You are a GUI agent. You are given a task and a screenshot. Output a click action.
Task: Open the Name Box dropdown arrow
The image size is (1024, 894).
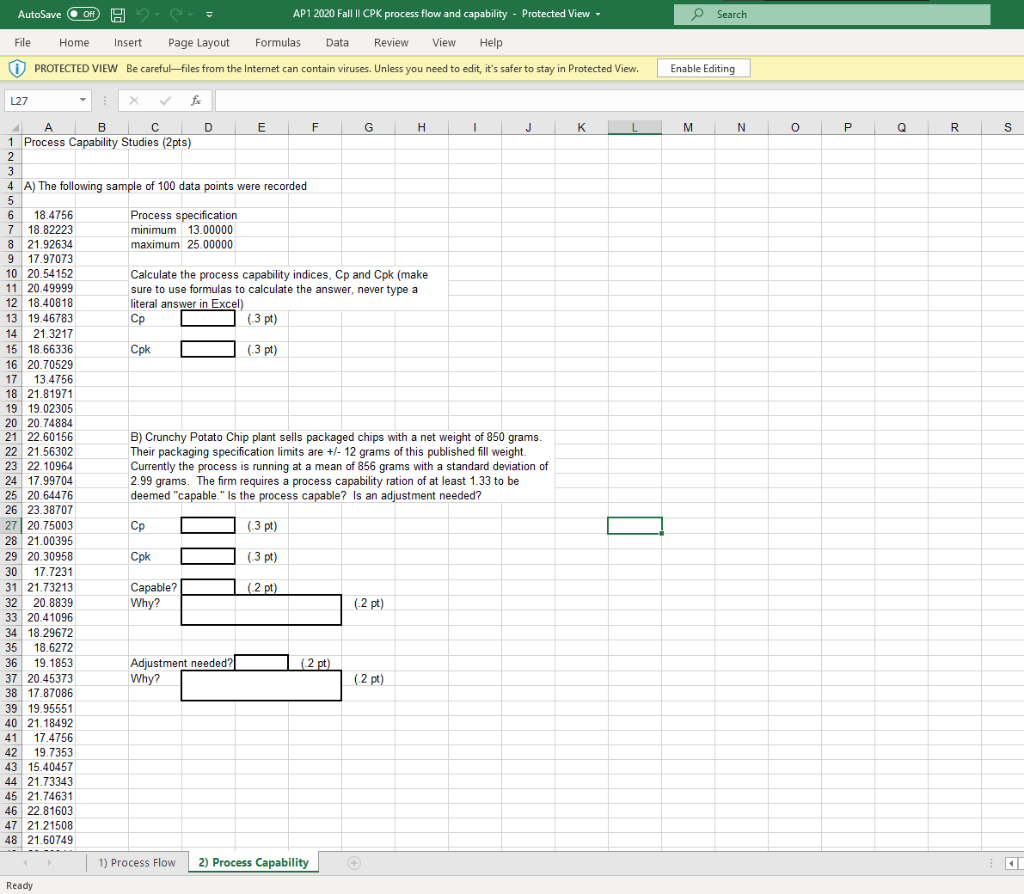[x=81, y=100]
